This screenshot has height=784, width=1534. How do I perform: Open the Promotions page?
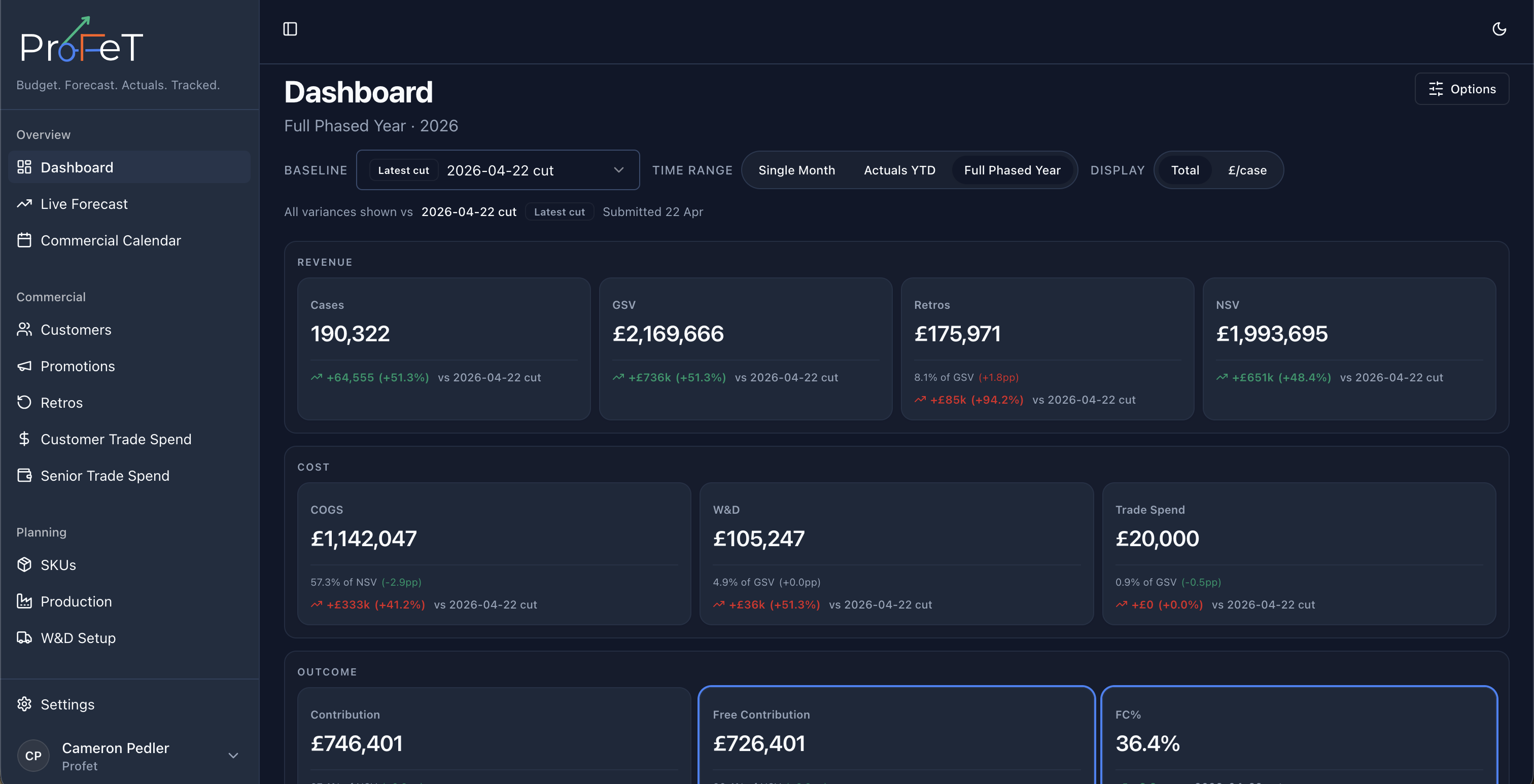[129, 366]
